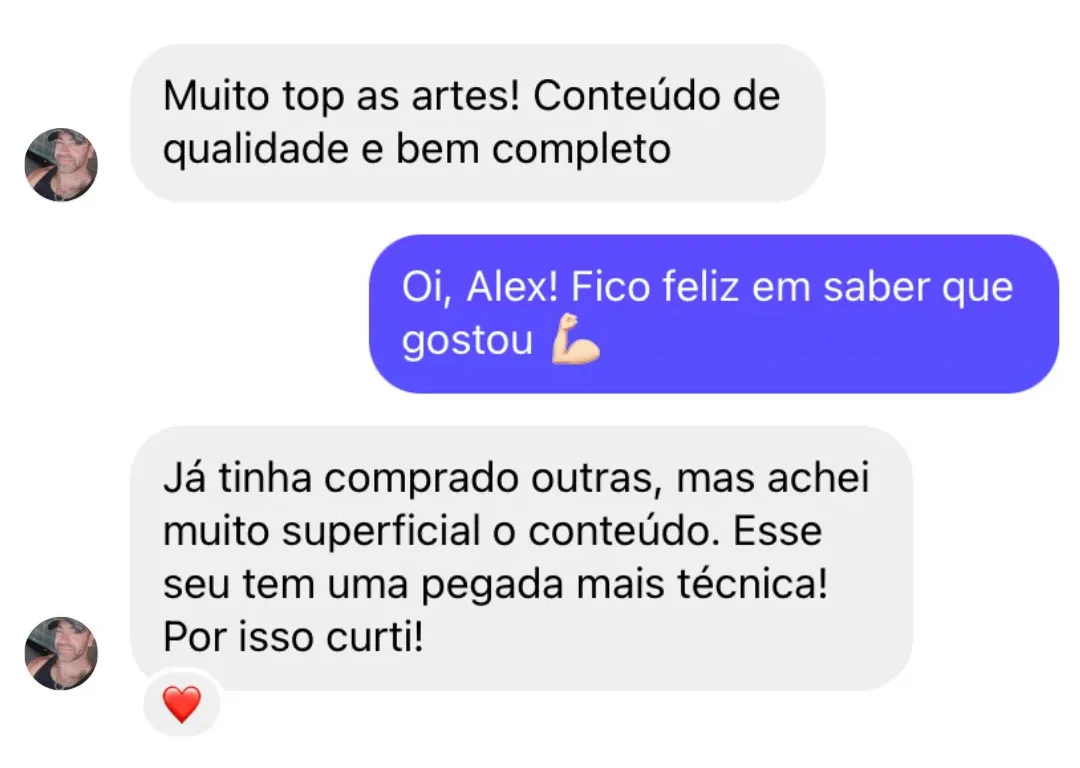
Task: Click the red heart reaction badge
Action: point(182,704)
